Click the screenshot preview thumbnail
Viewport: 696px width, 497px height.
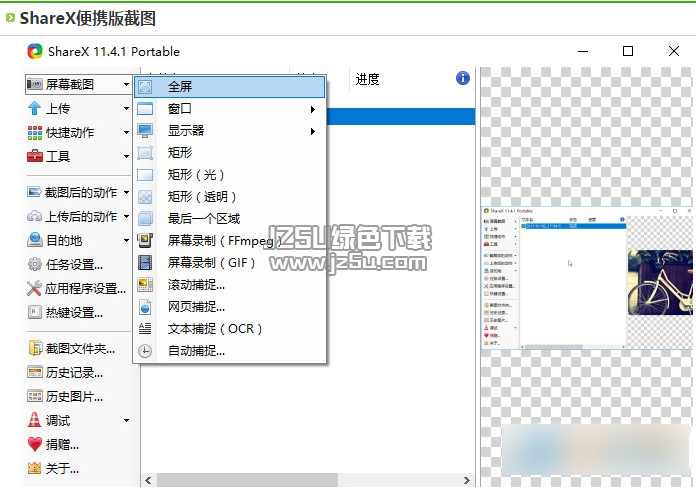pos(587,278)
